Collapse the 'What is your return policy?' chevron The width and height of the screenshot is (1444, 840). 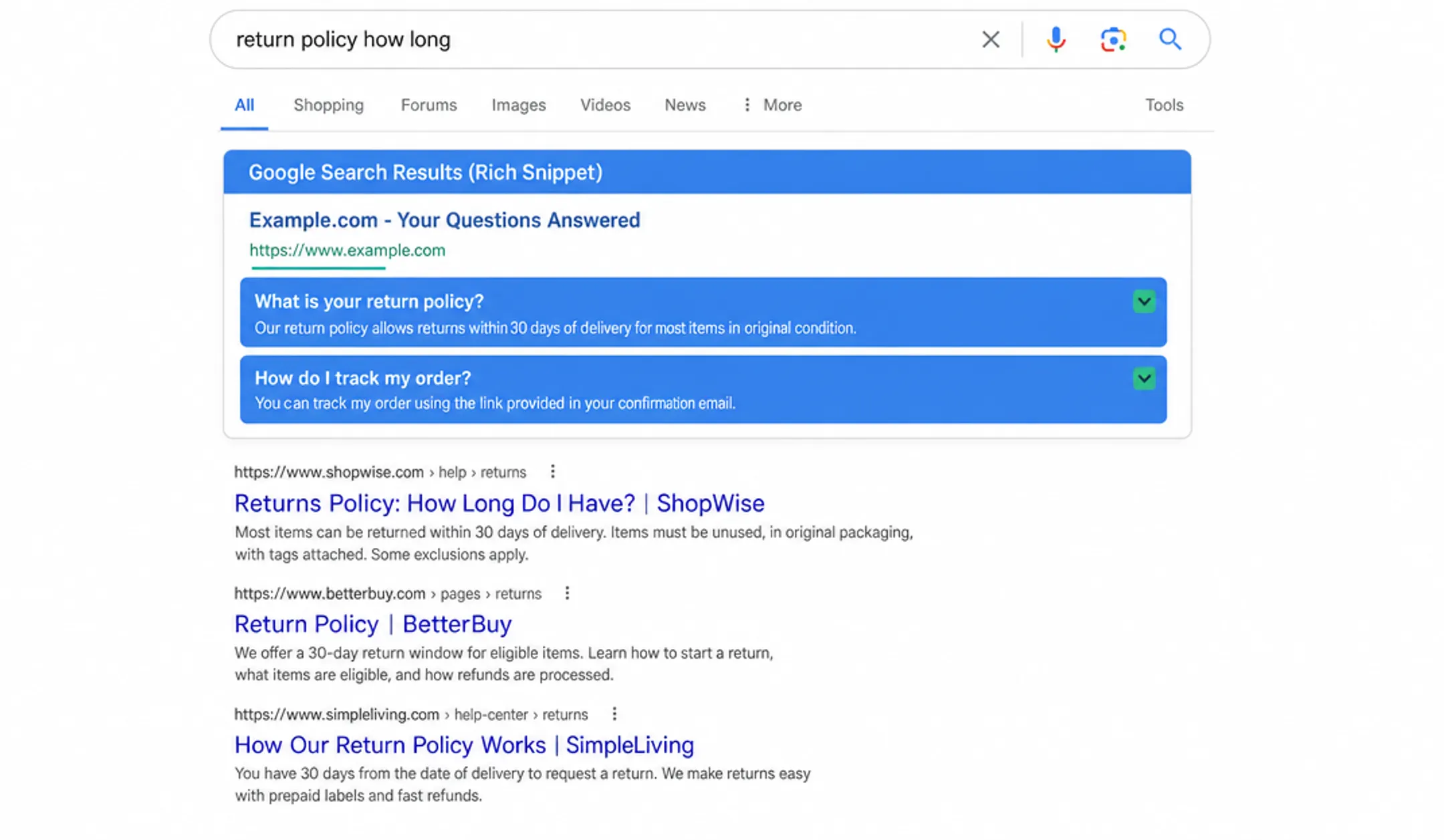coord(1144,301)
